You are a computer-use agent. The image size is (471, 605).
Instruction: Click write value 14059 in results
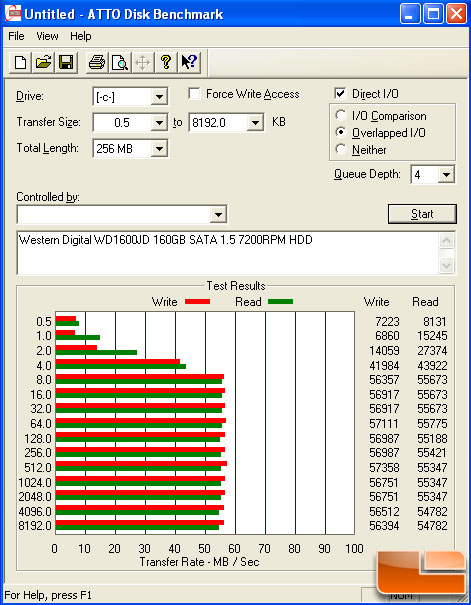pos(385,351)
